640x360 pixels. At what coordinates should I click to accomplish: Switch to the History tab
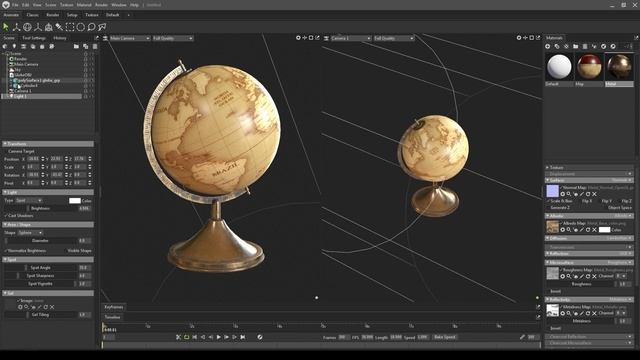60,38
